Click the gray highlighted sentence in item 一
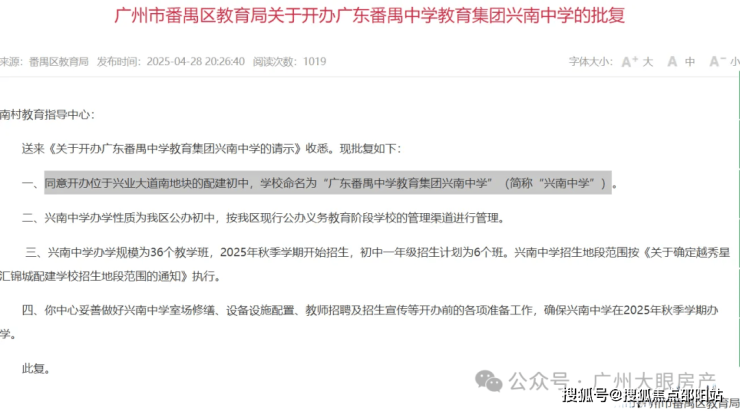Viewport: 740px width, 411px height. point(328,183)
